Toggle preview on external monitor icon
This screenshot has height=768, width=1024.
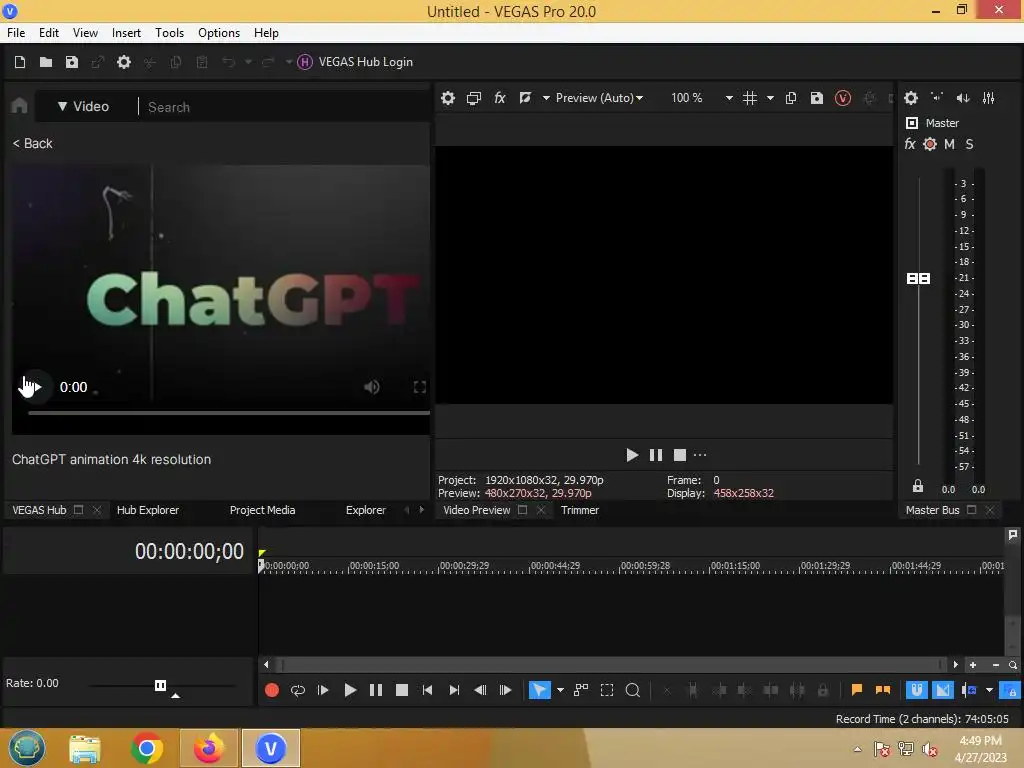pyautogui.click(x=474, y=98)
